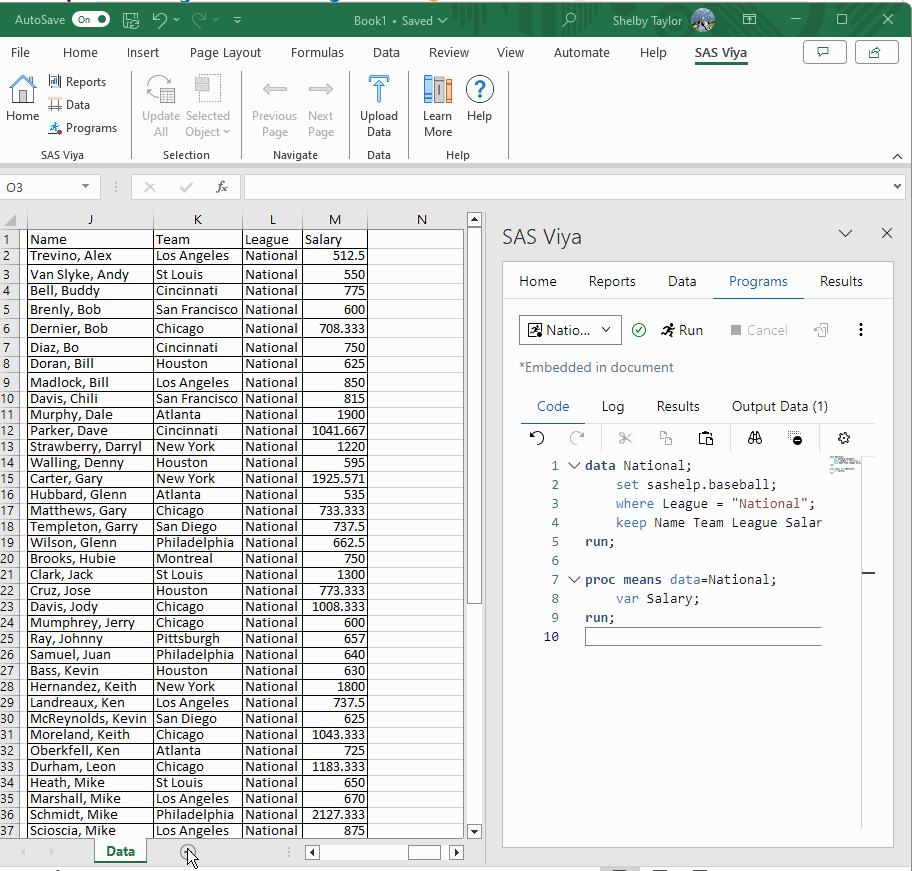Click the Upload Data ribbon icon
The width and height of the screenshot is (912, 871).
378,106
